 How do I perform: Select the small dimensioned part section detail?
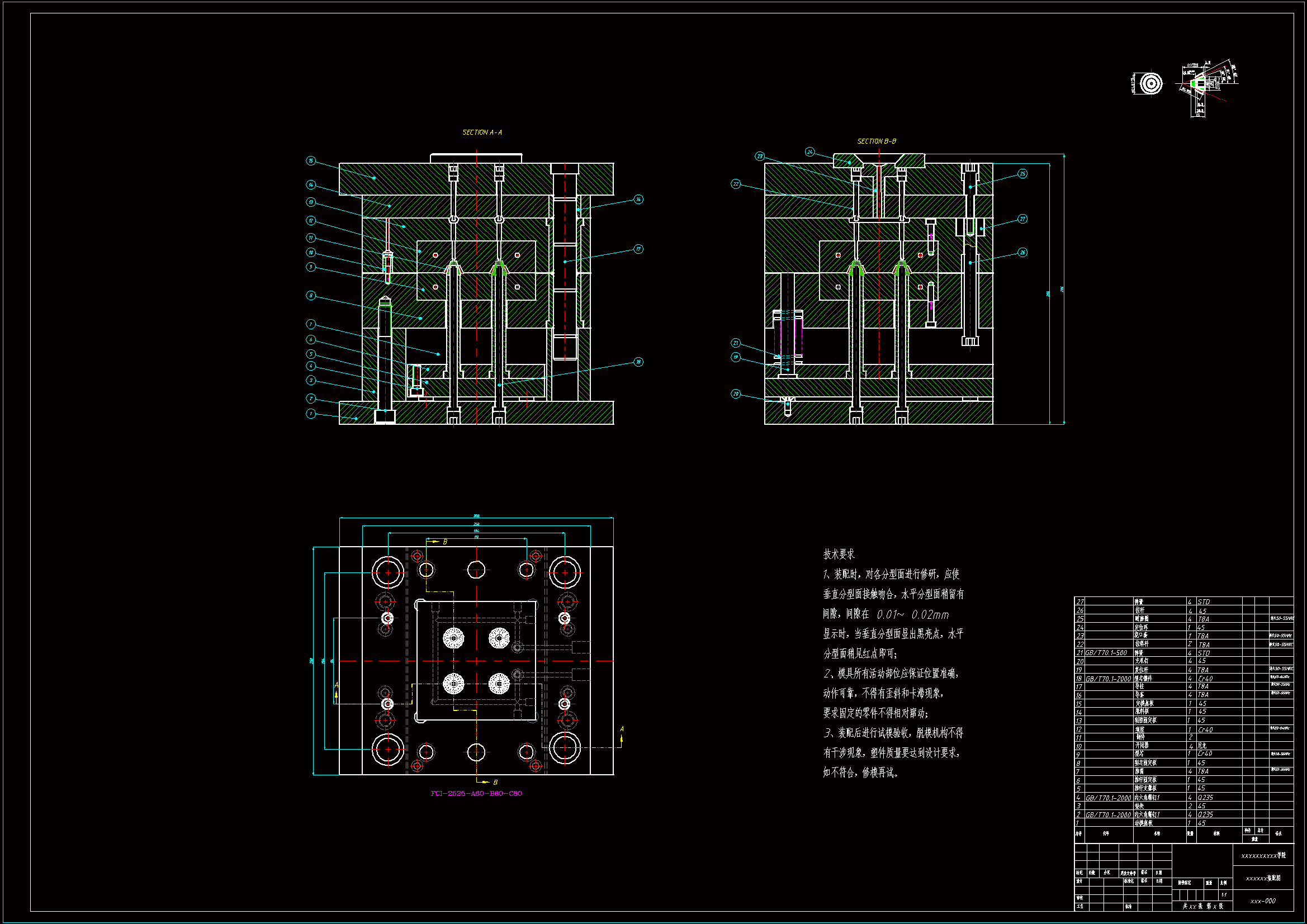[1201, 86]
